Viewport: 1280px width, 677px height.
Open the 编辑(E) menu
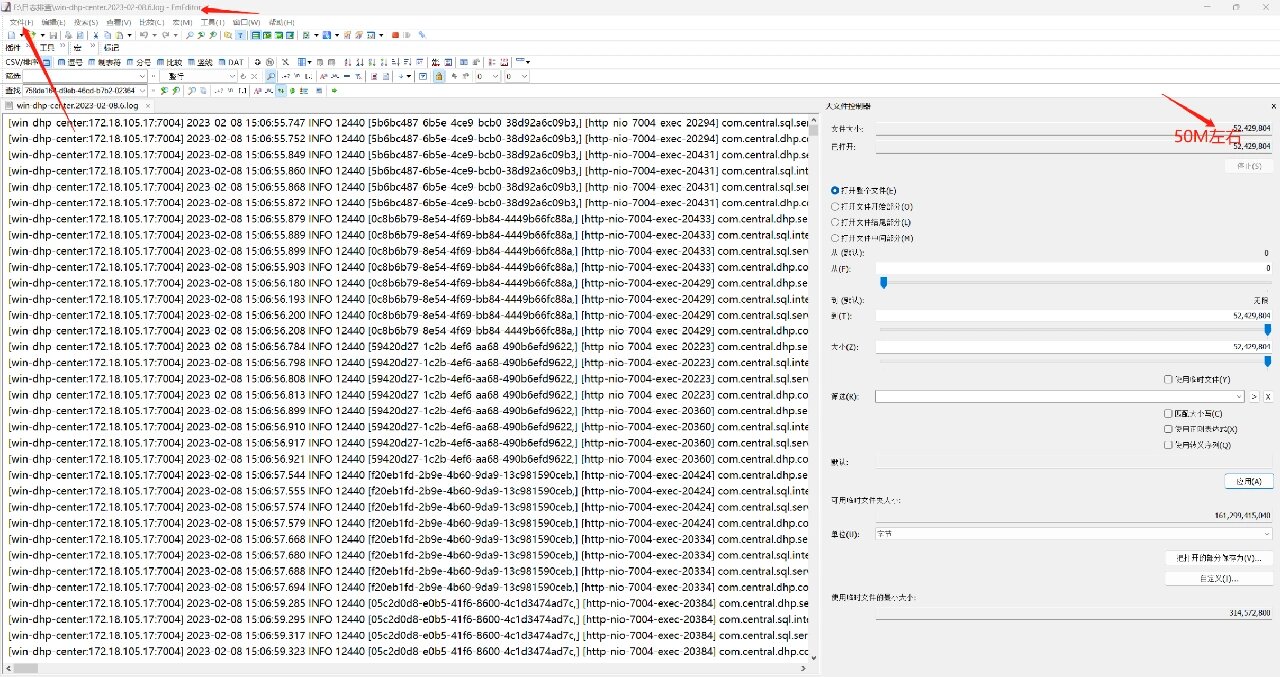(x=53, y=22)
